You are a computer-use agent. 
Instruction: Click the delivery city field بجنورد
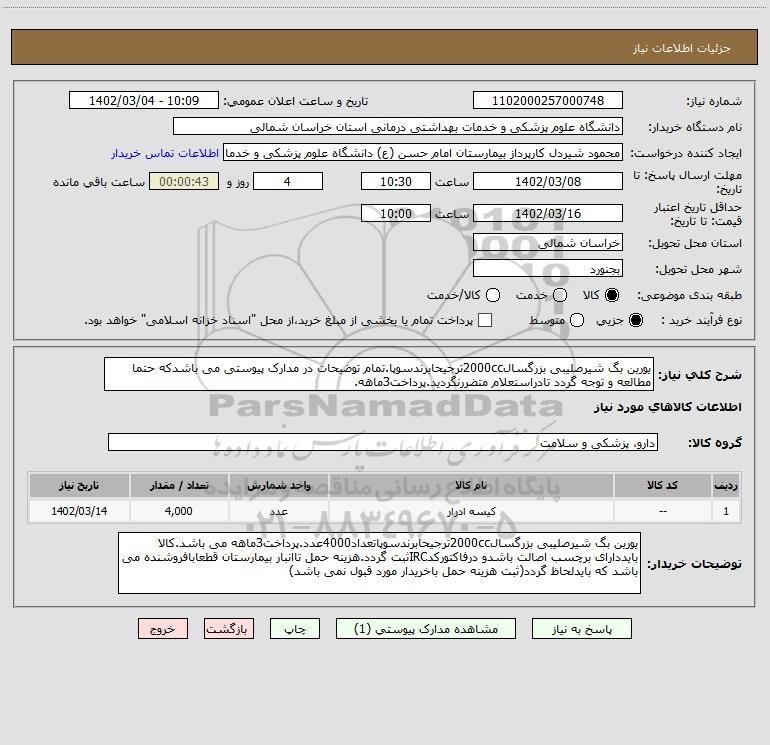548,268
